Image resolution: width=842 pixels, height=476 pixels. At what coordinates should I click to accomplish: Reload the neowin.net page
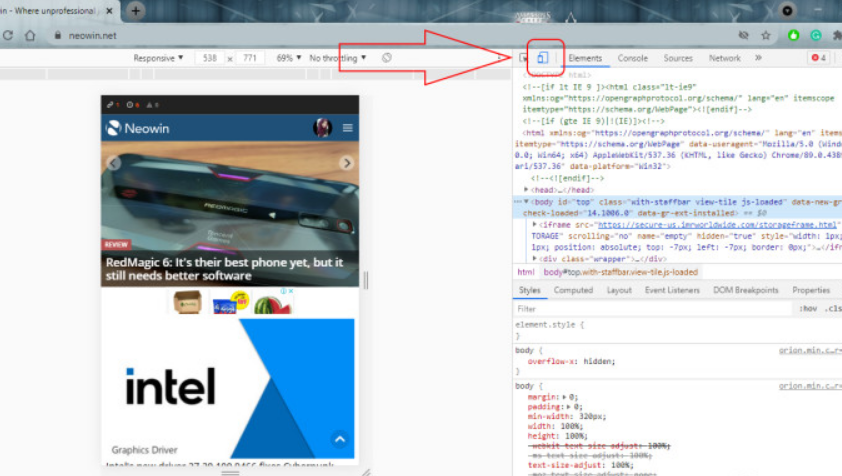pos(8,35)
